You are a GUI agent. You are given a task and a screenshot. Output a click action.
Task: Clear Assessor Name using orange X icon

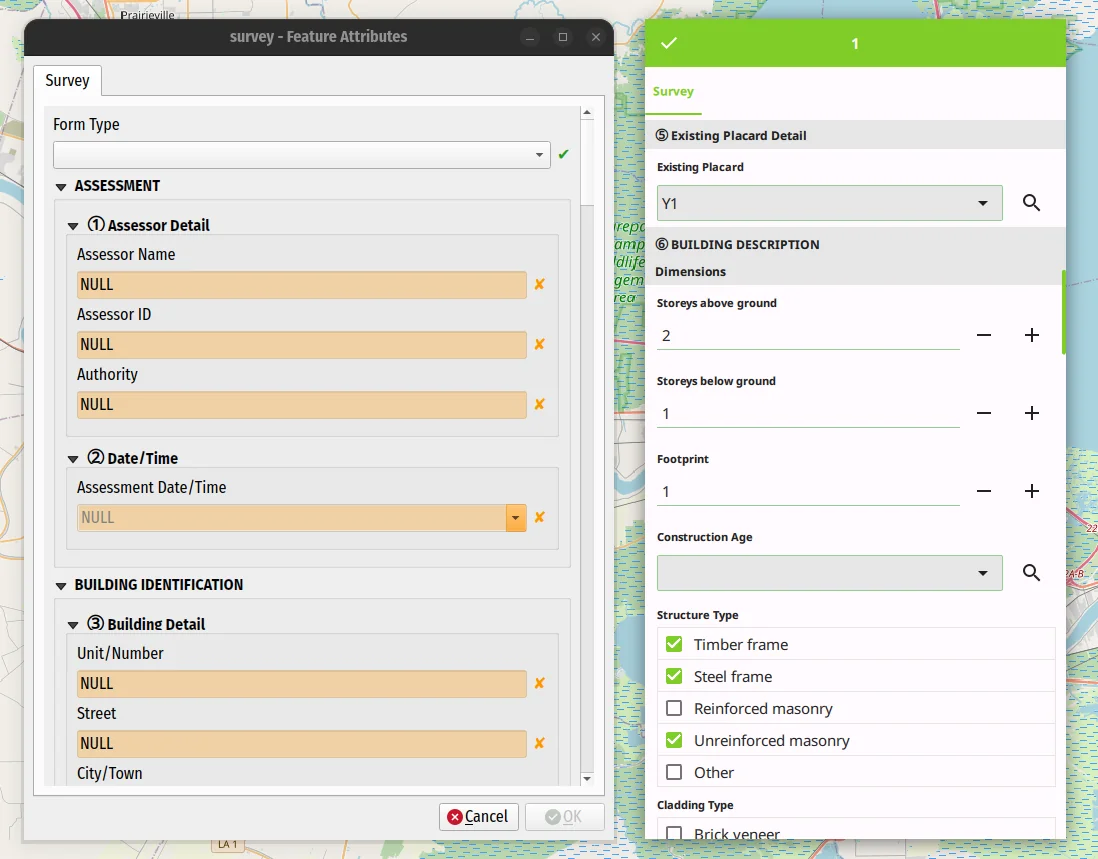(539, 285)
